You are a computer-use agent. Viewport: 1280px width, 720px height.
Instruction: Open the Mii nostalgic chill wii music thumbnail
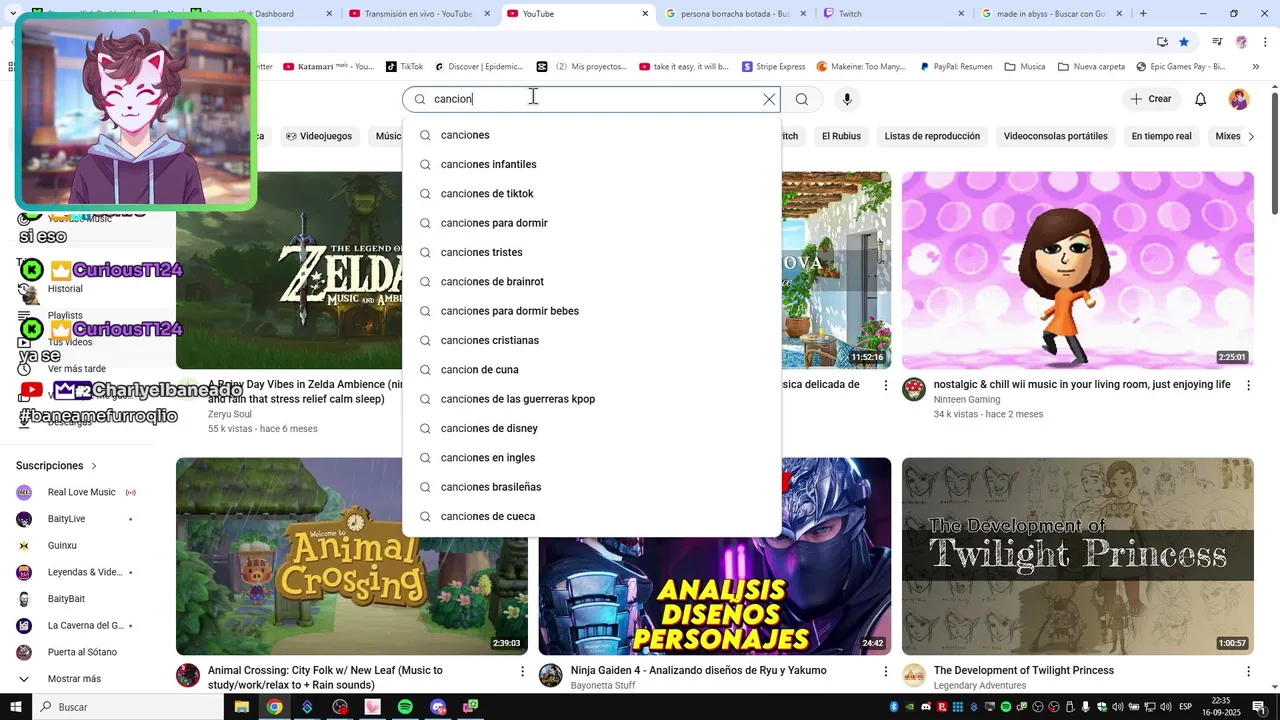1077,270
